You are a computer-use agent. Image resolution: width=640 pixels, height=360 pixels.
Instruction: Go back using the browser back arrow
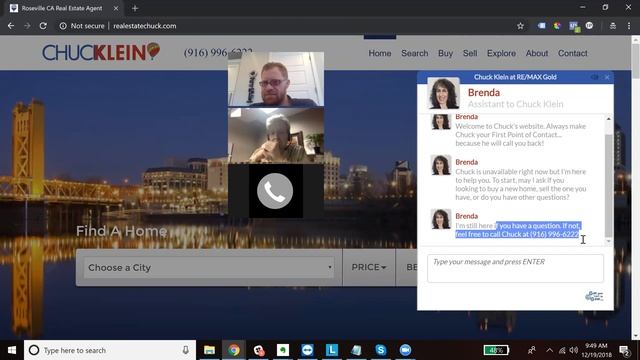coord(11,26)
